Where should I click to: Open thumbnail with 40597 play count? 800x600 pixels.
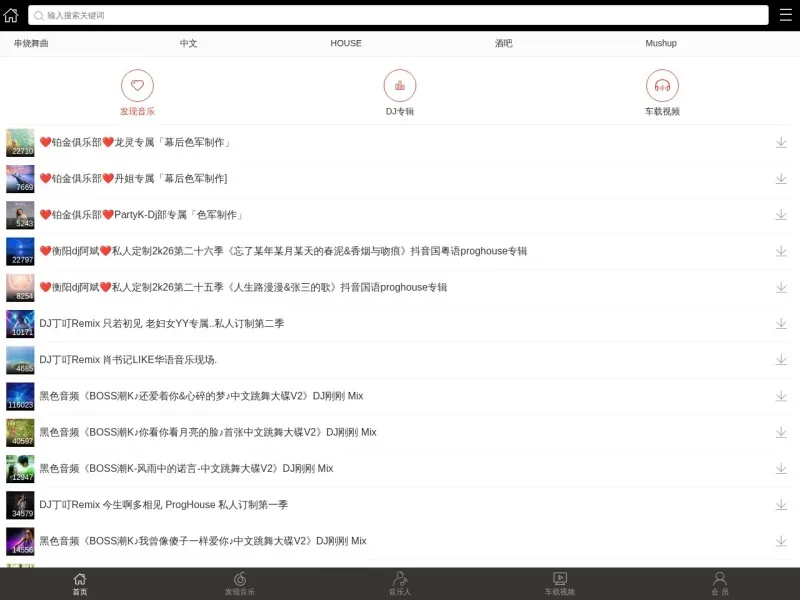point(20,432)
